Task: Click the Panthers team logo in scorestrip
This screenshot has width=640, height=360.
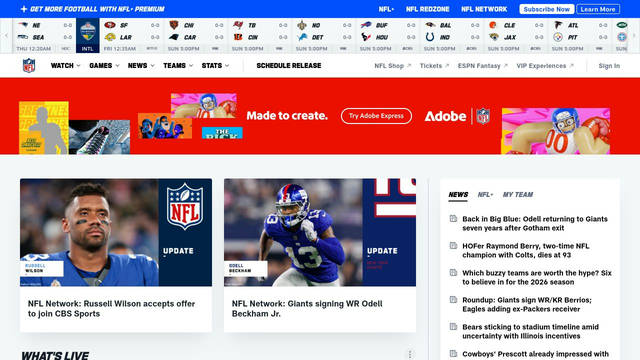Action: pos(174,37)
